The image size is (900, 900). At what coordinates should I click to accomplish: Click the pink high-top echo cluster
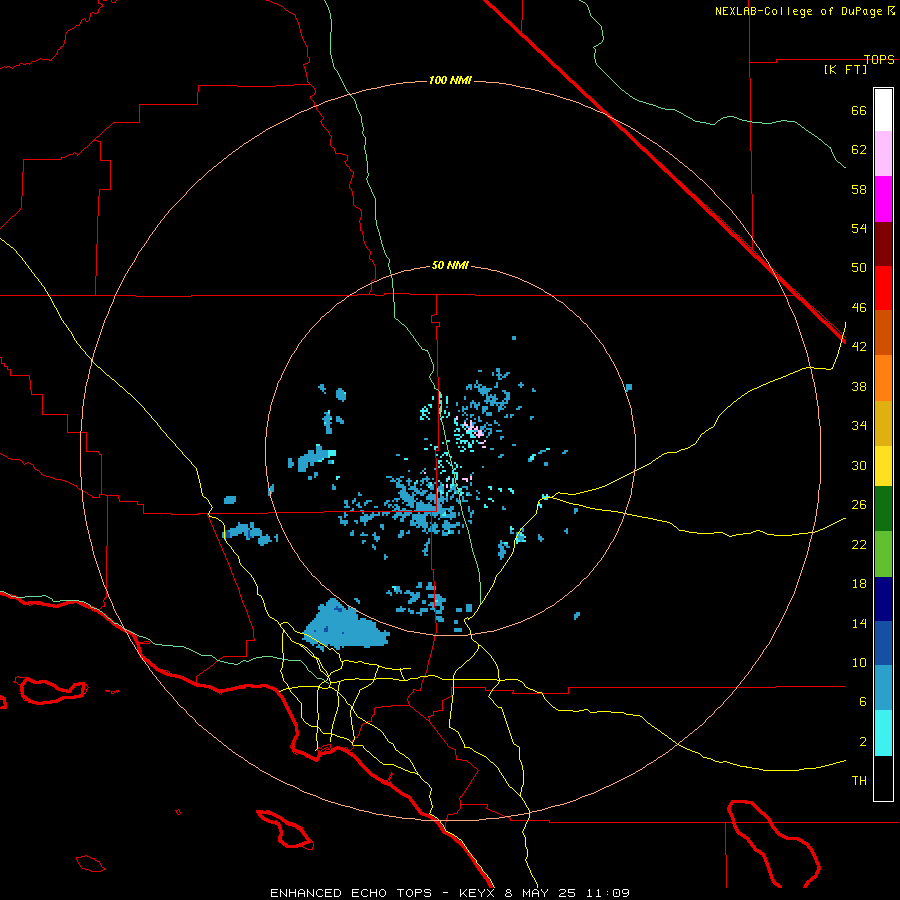475,430
